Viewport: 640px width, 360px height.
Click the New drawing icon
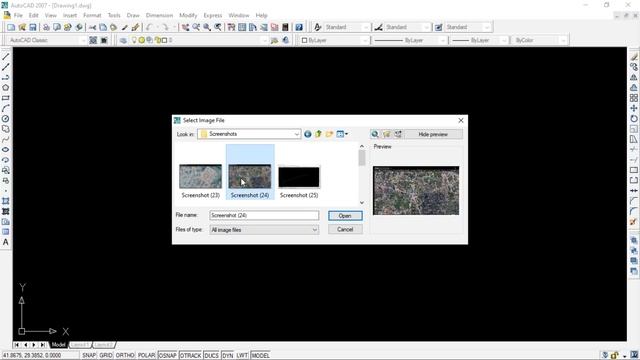(x=11, y=27)
